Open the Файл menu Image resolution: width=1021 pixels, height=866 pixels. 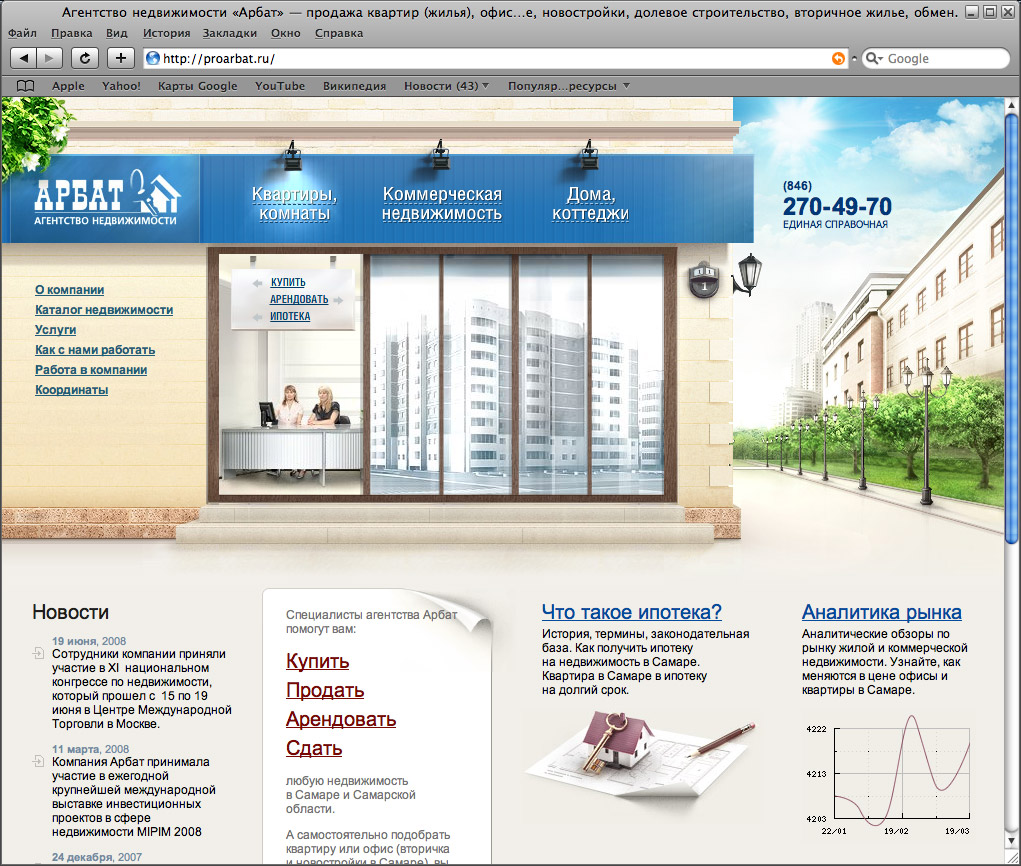click(22, 33)
